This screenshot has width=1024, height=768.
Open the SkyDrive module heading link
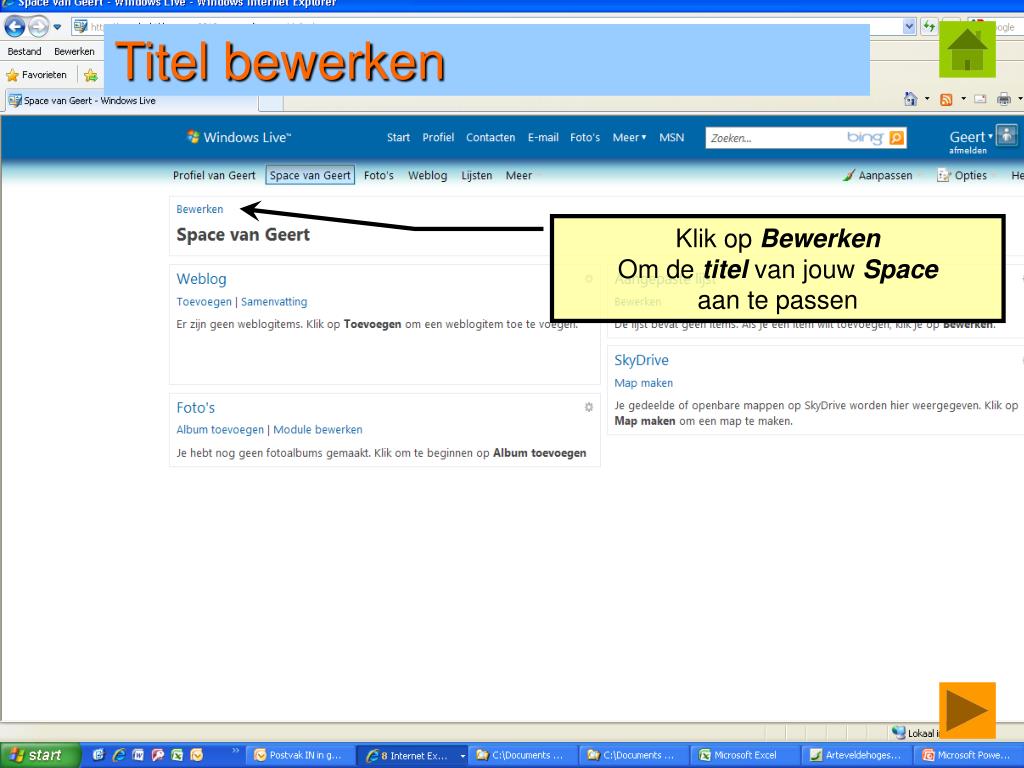pos(641,360)
